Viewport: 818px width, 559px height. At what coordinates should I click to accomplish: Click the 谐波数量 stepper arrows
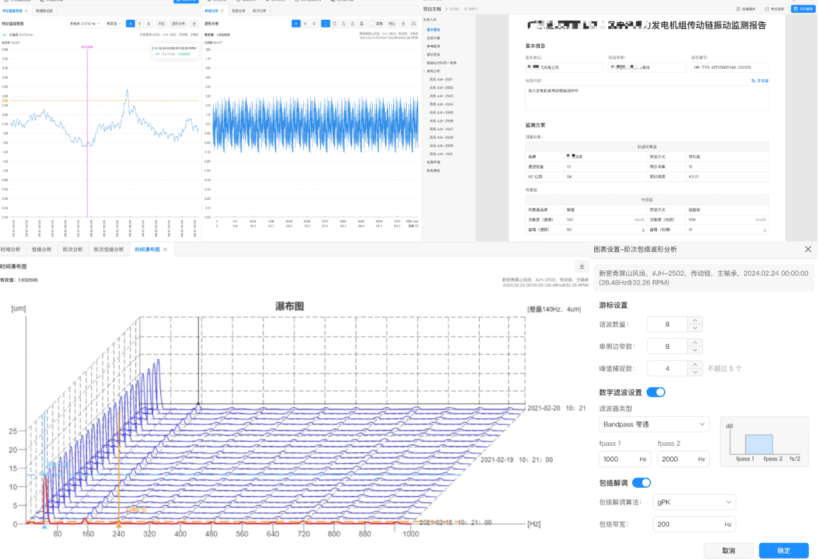[693, 322]
